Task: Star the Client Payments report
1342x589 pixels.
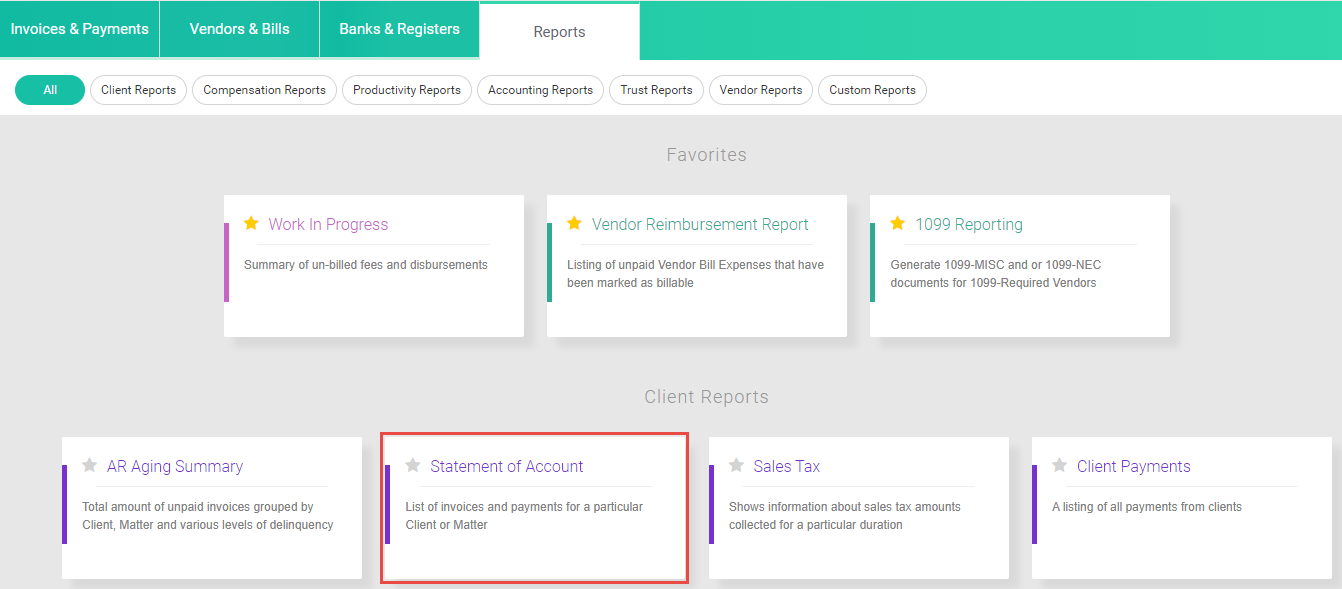Action: pyautogui.click(x=1060, y=465)
